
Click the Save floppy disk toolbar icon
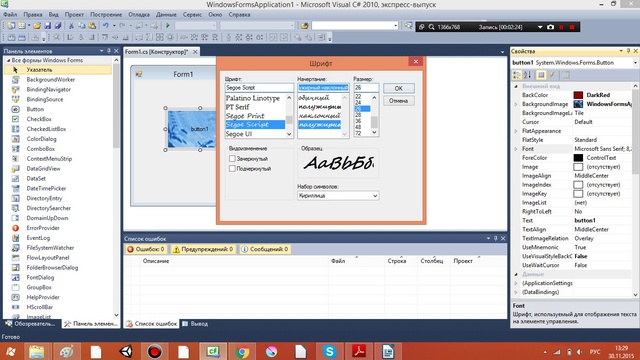click(48, 26)
